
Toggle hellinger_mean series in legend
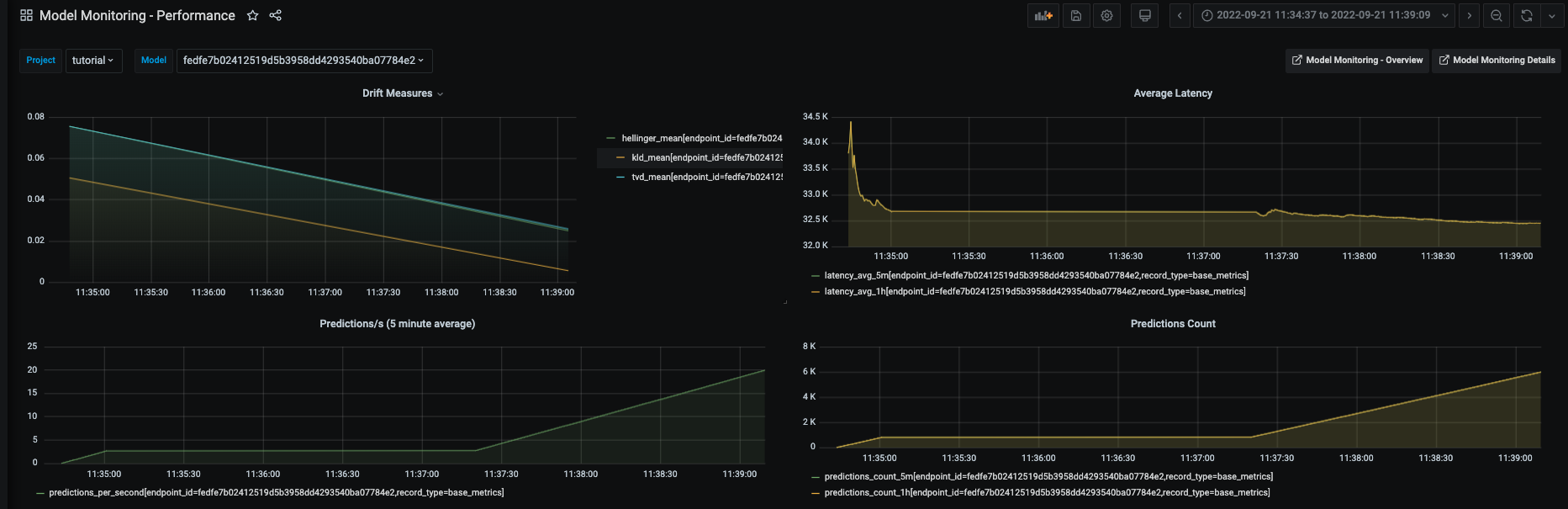click(x=701, y=138)
